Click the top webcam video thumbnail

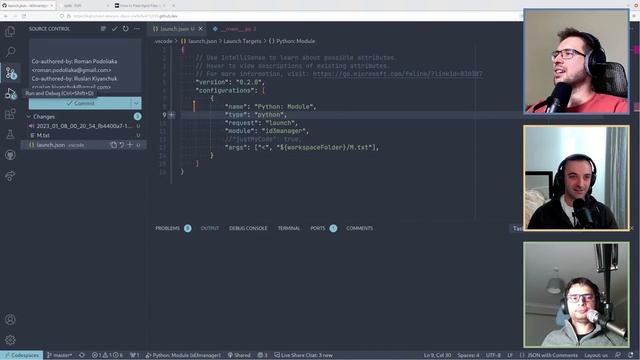[x=576, y=61]
